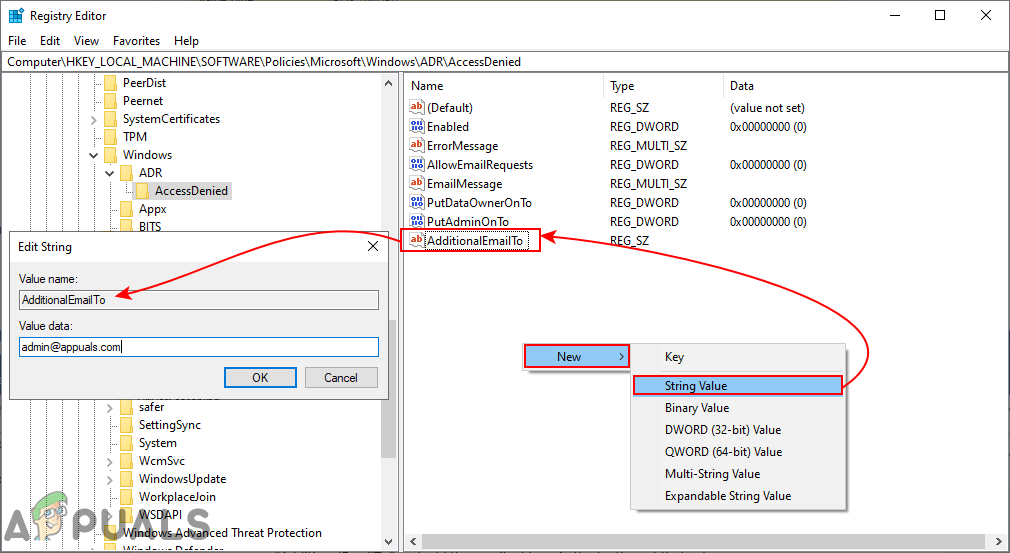Click the (Default) string value icon
1010x553 pixels.
(x=417, y=108)
